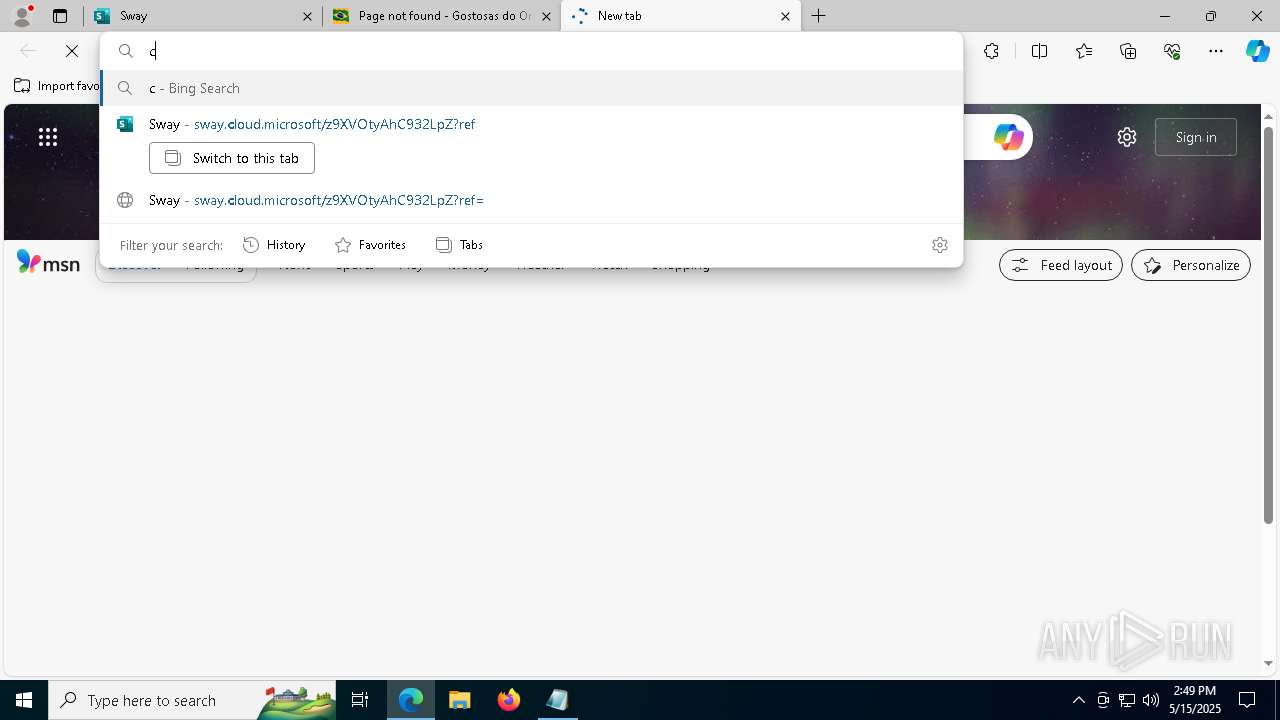The width and height of the screenshot is (1280, 720).
Task: Open File Explorer from taskbar
Action: [x=460, y=700]
